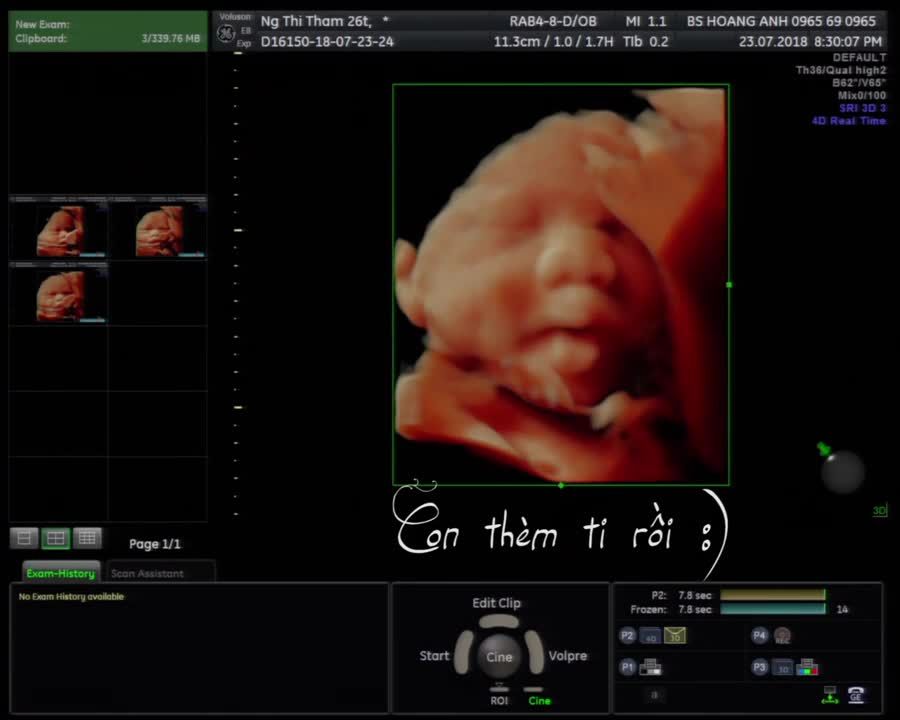Open the Exam-History tab
Image resolution: width=900 pixels, height=720 pixels.
tap(61, 573)
